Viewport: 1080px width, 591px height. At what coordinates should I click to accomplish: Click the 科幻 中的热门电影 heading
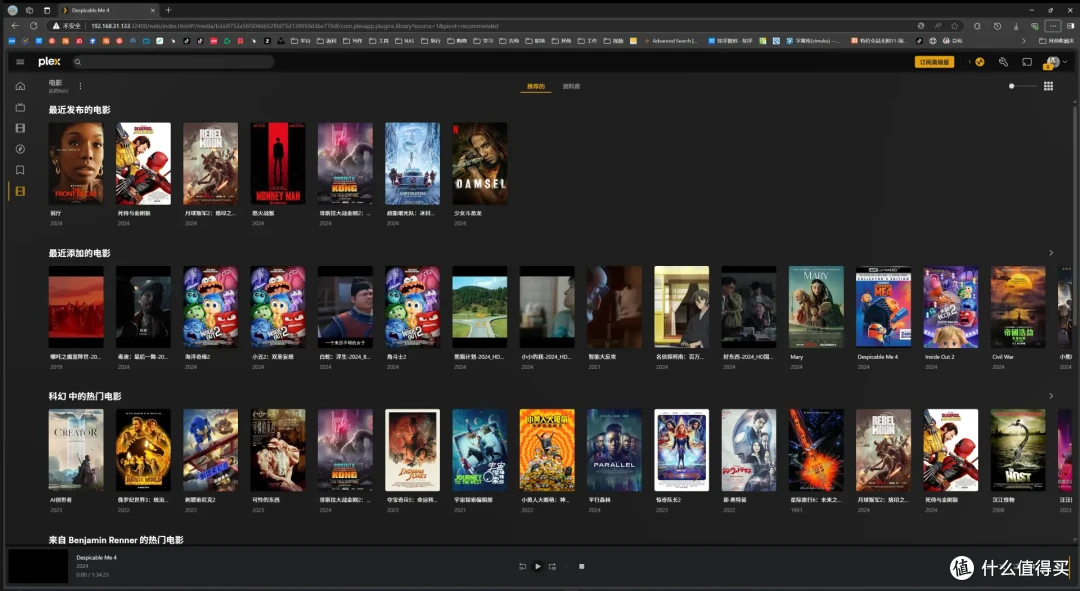(x=85, y=396)
